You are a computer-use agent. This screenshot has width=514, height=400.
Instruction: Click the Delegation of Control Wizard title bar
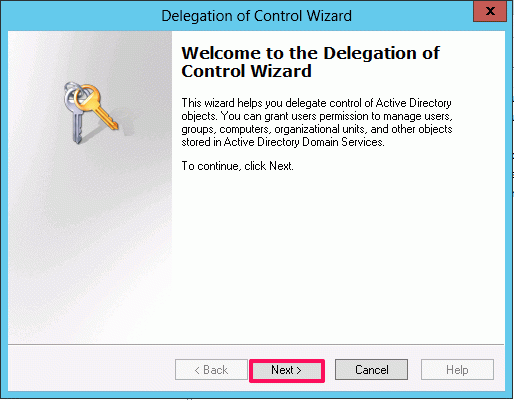tap(256, 16)
